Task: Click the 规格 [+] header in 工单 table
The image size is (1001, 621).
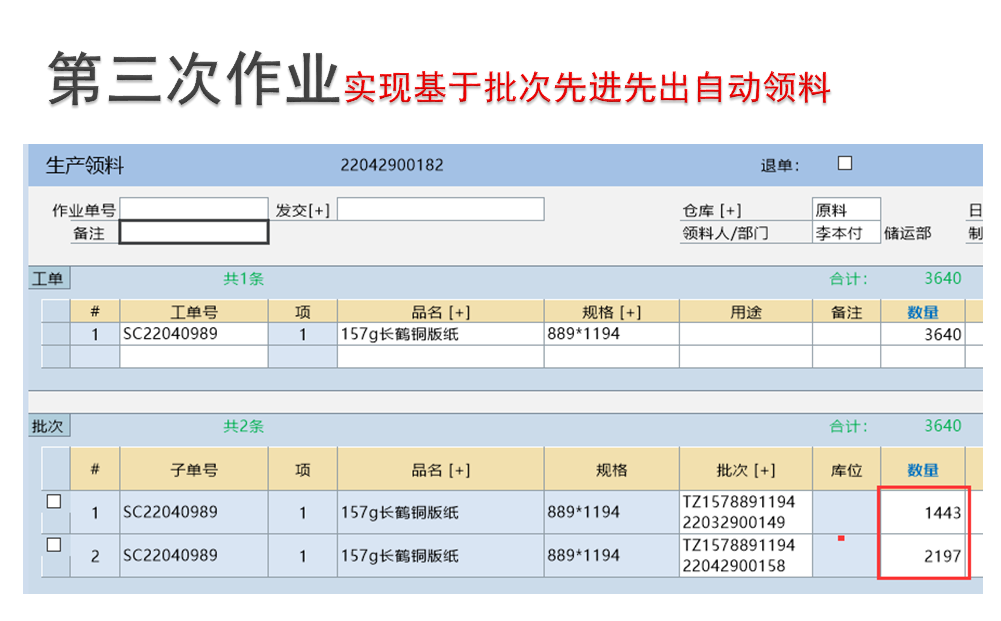Action: pyautogui.click(x=611, y=312)
